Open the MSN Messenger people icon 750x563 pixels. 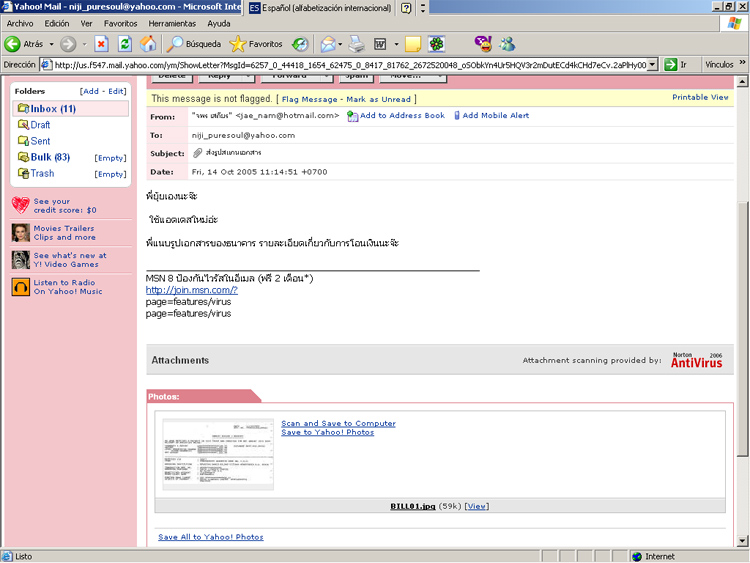click(x=507, y=44)
